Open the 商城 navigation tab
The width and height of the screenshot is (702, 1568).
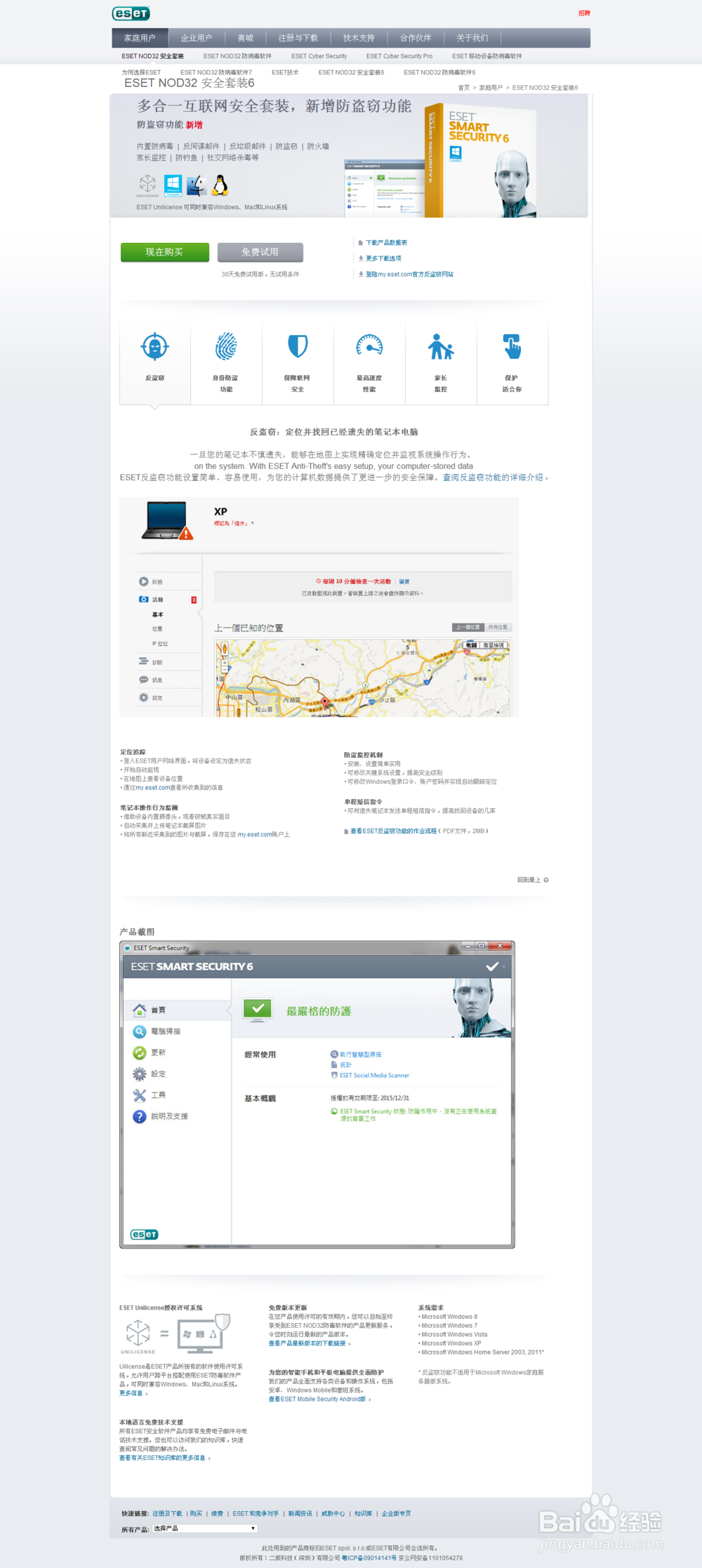(246, 38)
